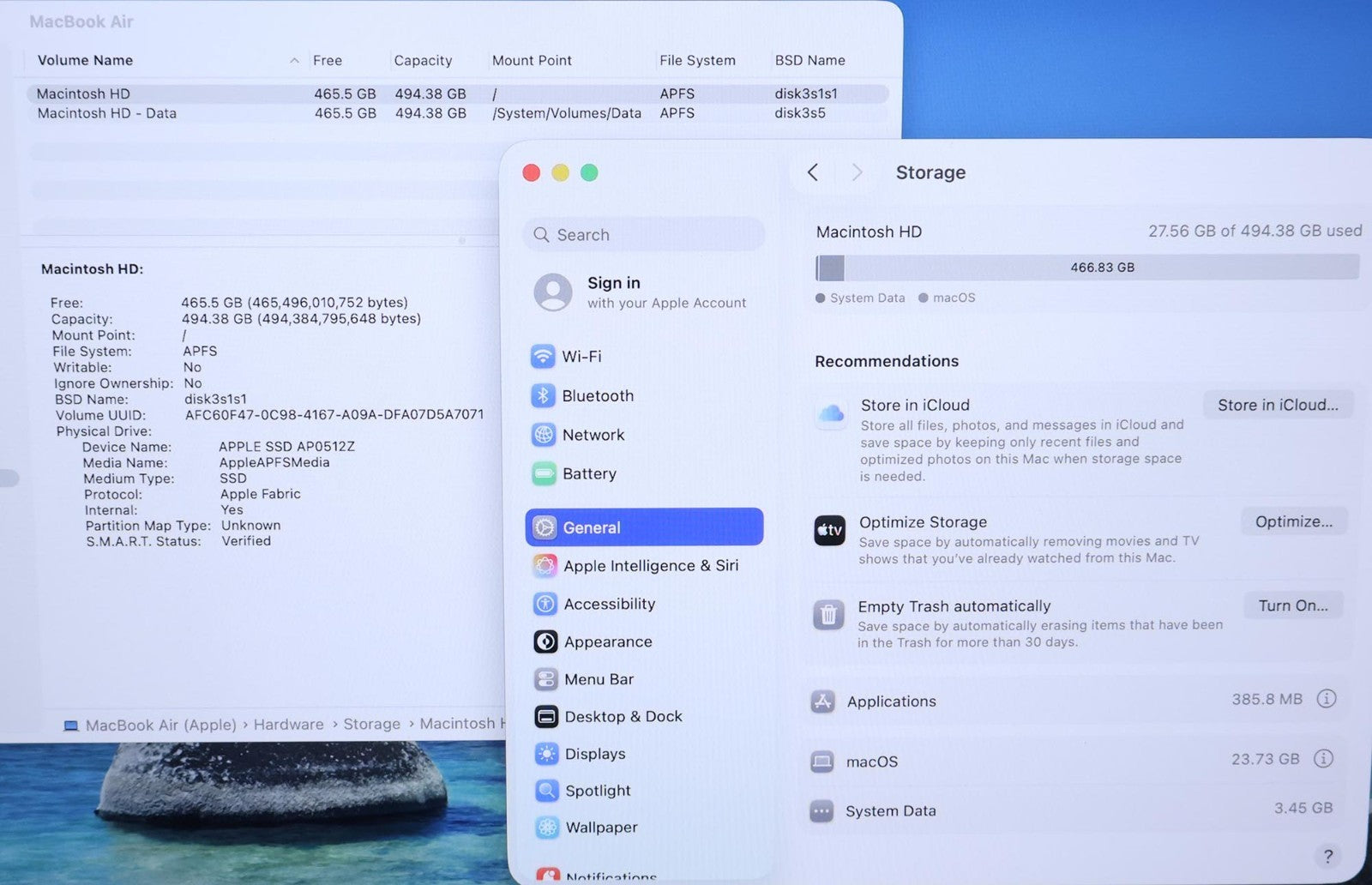Open Wi-Fi settings via its icon
The width and height of the screenshot is (1372, 885).
[x=543, y=356]
